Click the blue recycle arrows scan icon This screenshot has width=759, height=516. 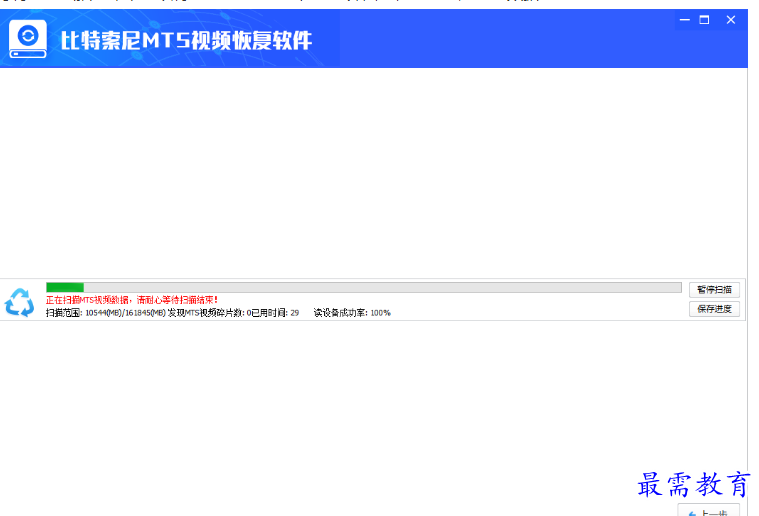(19, 303)
